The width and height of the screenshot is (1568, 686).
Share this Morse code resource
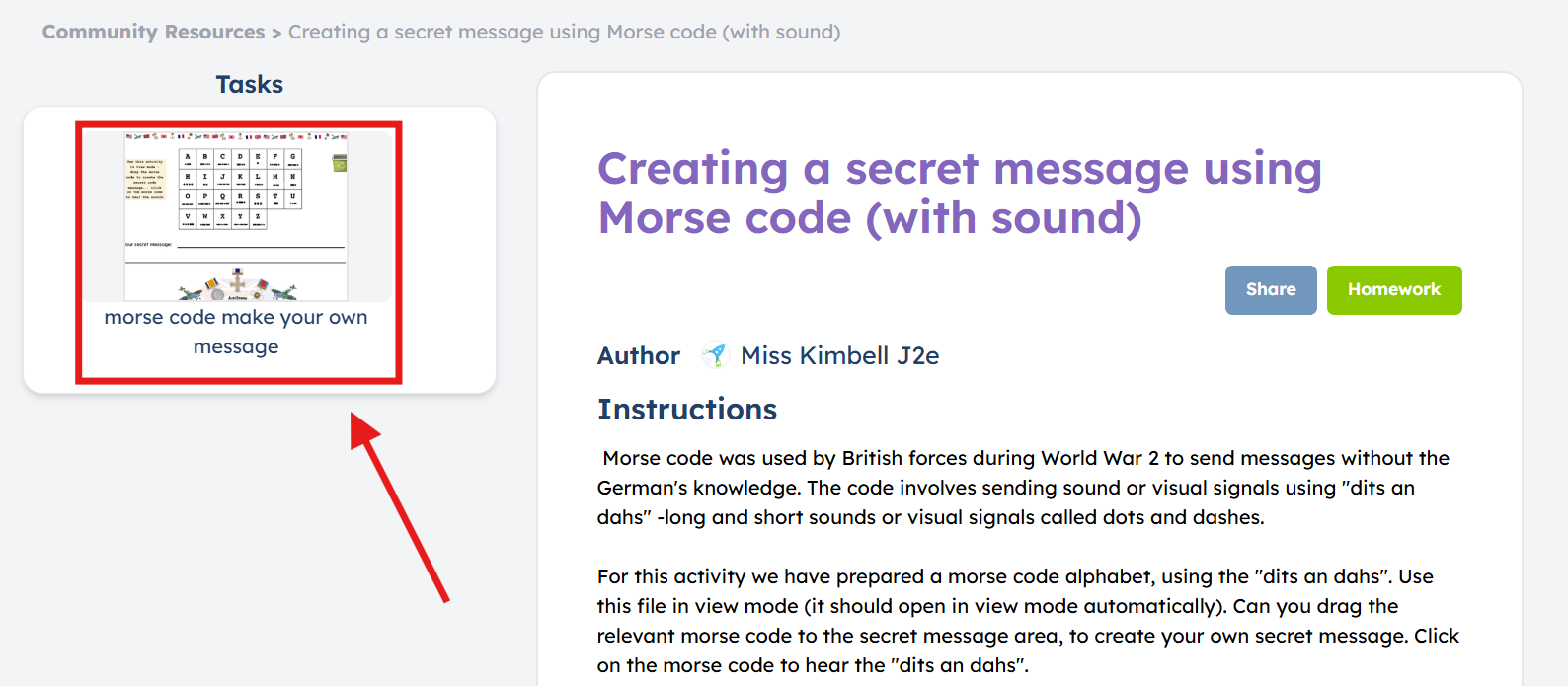[1271, 290]
